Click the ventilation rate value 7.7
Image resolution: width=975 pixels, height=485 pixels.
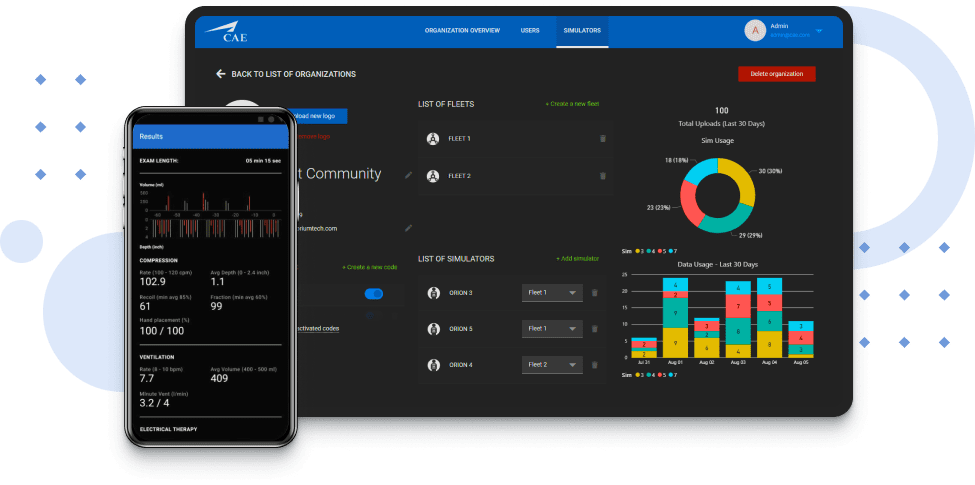coord(147,378)
